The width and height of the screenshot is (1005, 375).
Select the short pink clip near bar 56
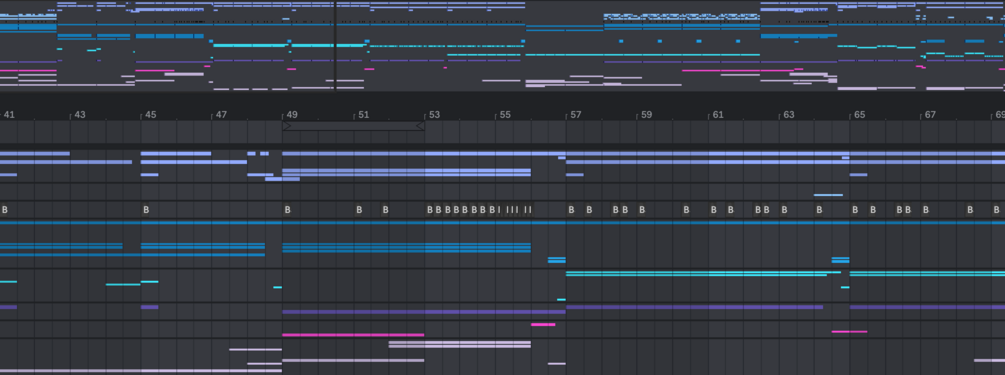point(543,324)
